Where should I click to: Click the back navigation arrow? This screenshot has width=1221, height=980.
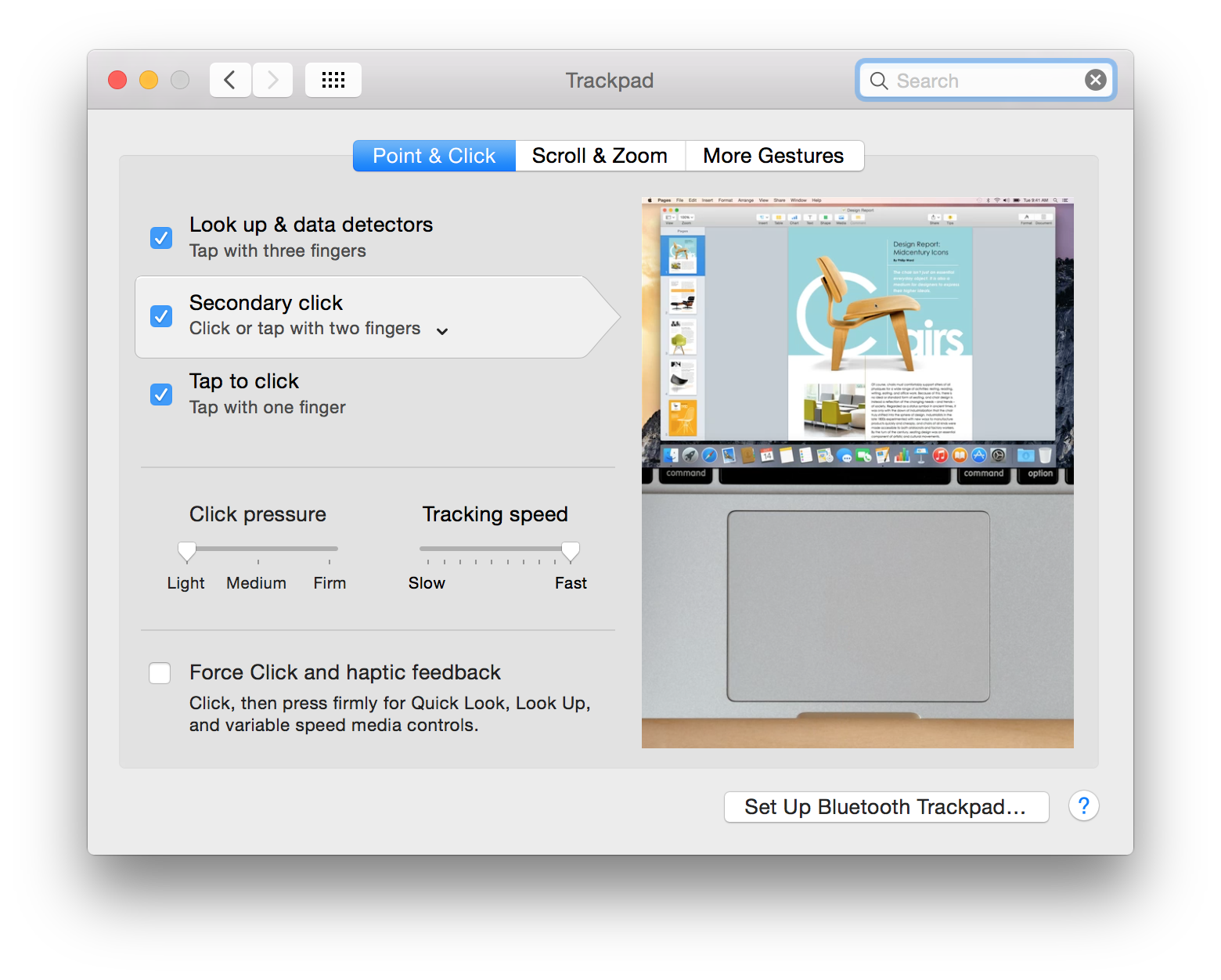[x=230, y=80]
